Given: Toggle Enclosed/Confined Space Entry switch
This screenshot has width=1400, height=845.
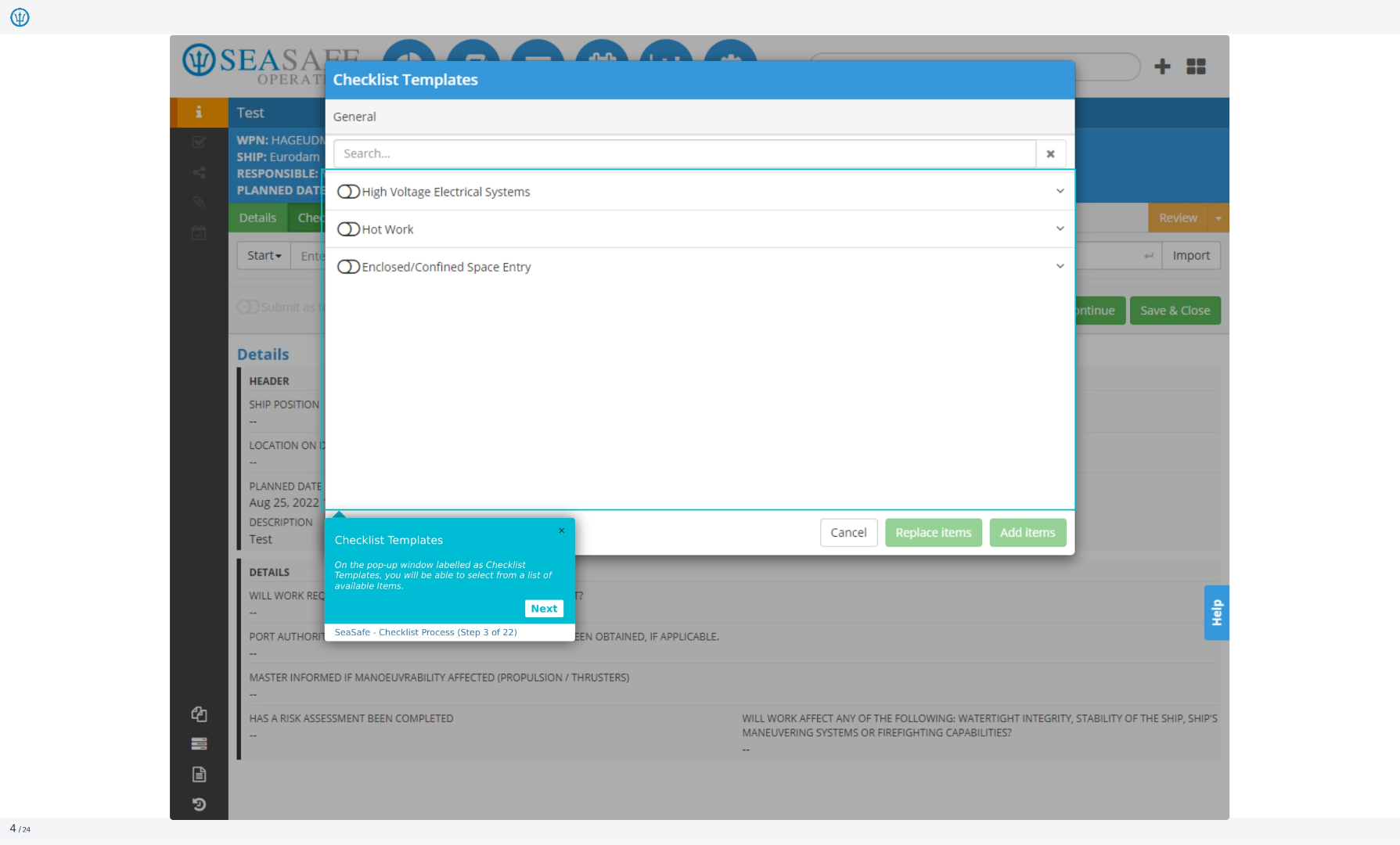Looking at the screenshot, I should point(348,267).
